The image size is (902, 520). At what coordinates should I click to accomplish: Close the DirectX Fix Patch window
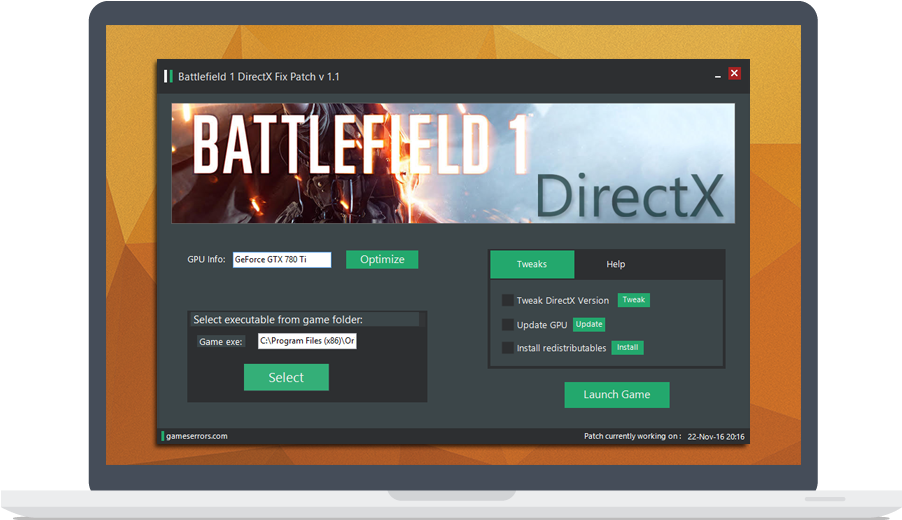(x=734, y=74)
